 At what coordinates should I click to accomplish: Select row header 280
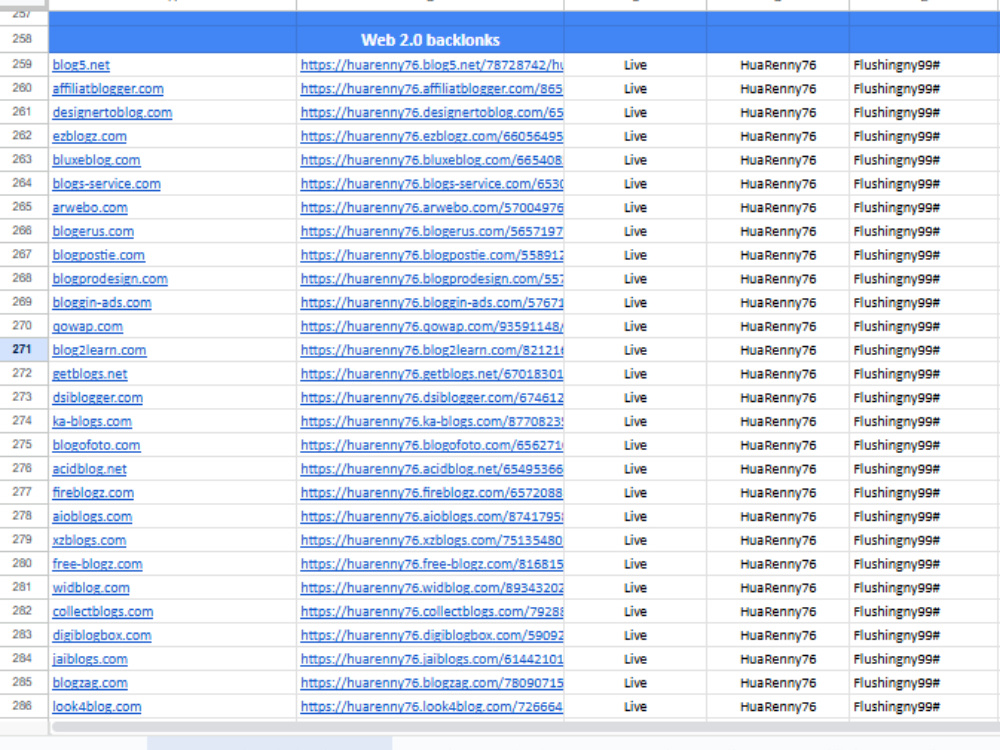coord(24,563)
